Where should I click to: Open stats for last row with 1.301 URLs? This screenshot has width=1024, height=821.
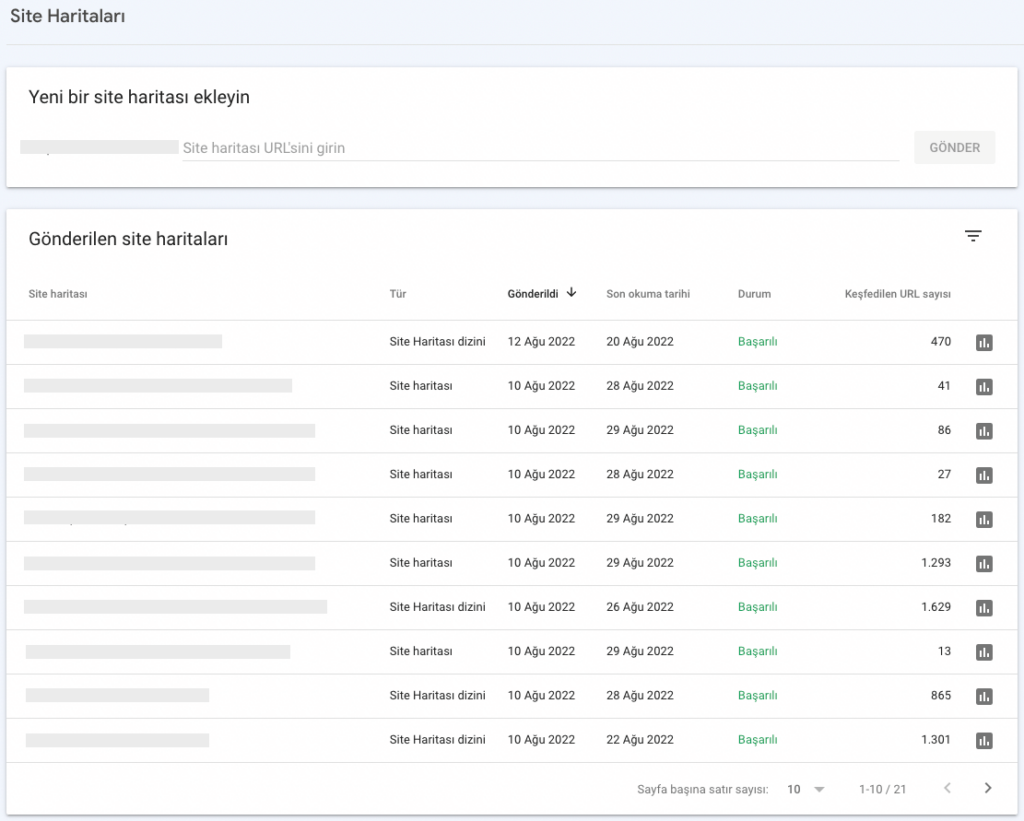pos(984,740)
